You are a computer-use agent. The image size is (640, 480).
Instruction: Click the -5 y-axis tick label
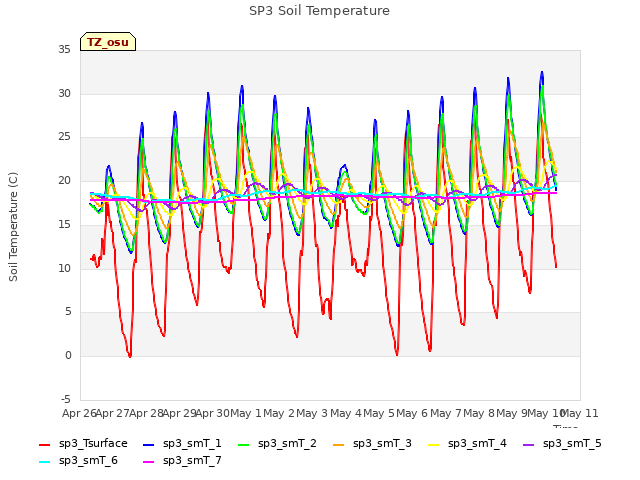click(x=66, y=399)
